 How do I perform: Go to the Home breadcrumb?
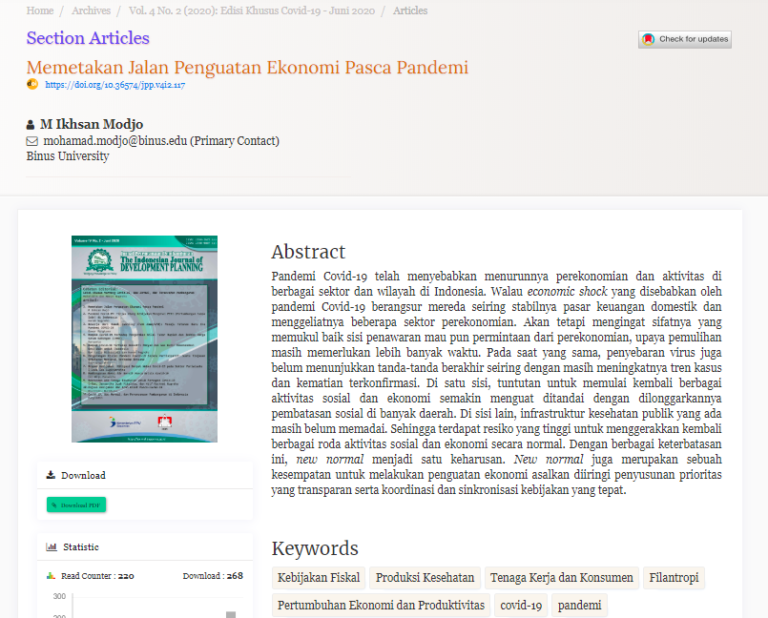40,11
